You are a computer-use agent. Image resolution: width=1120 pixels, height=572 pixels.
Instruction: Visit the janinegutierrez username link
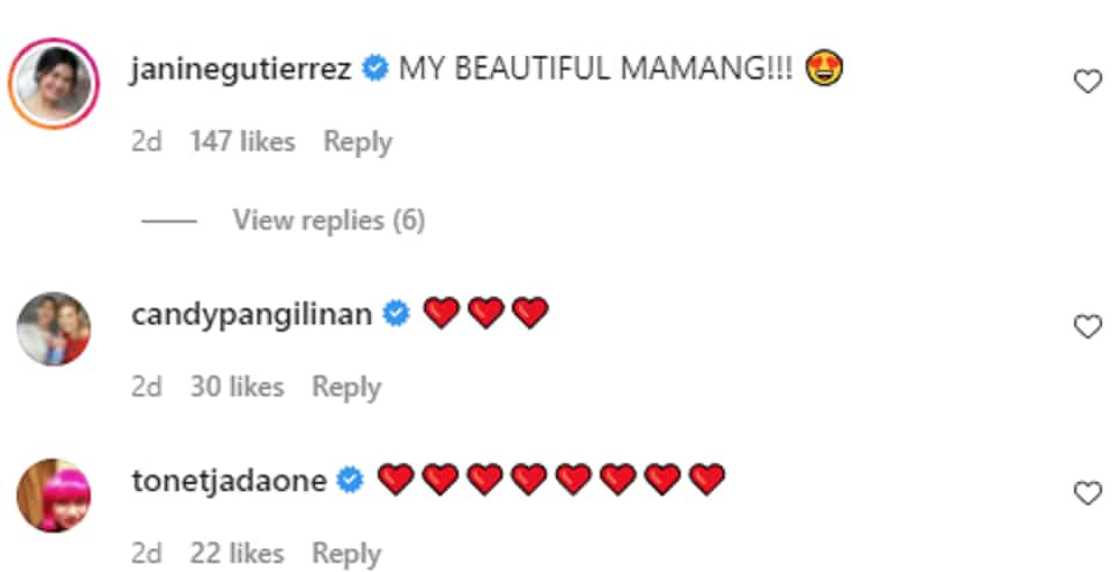pos(241,70)
